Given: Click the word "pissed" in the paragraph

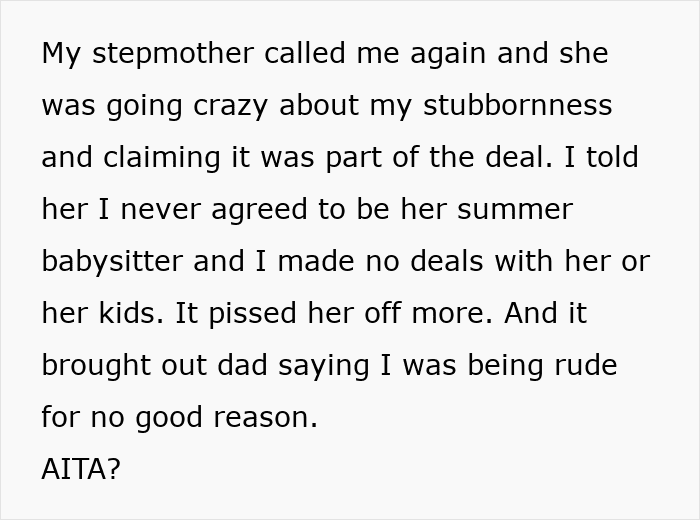Looking at the screenshot, I should coord(252,314).
